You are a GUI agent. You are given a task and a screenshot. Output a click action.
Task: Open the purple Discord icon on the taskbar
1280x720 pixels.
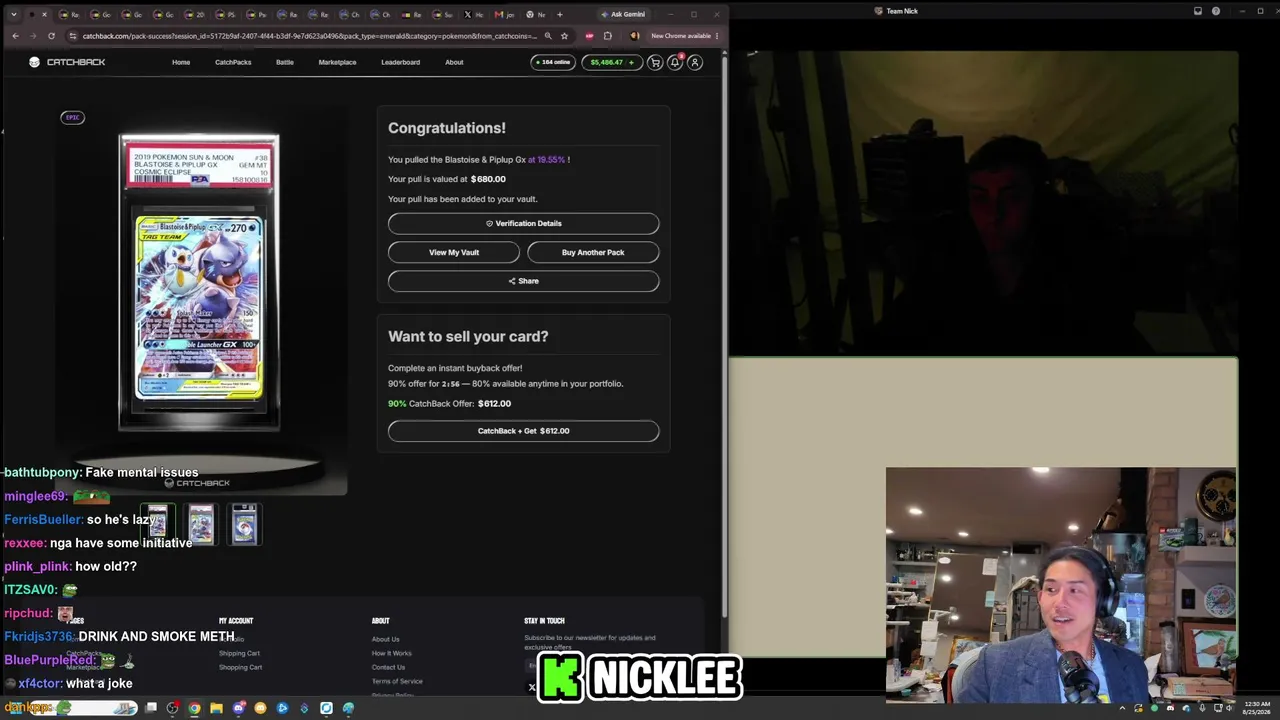239,708
